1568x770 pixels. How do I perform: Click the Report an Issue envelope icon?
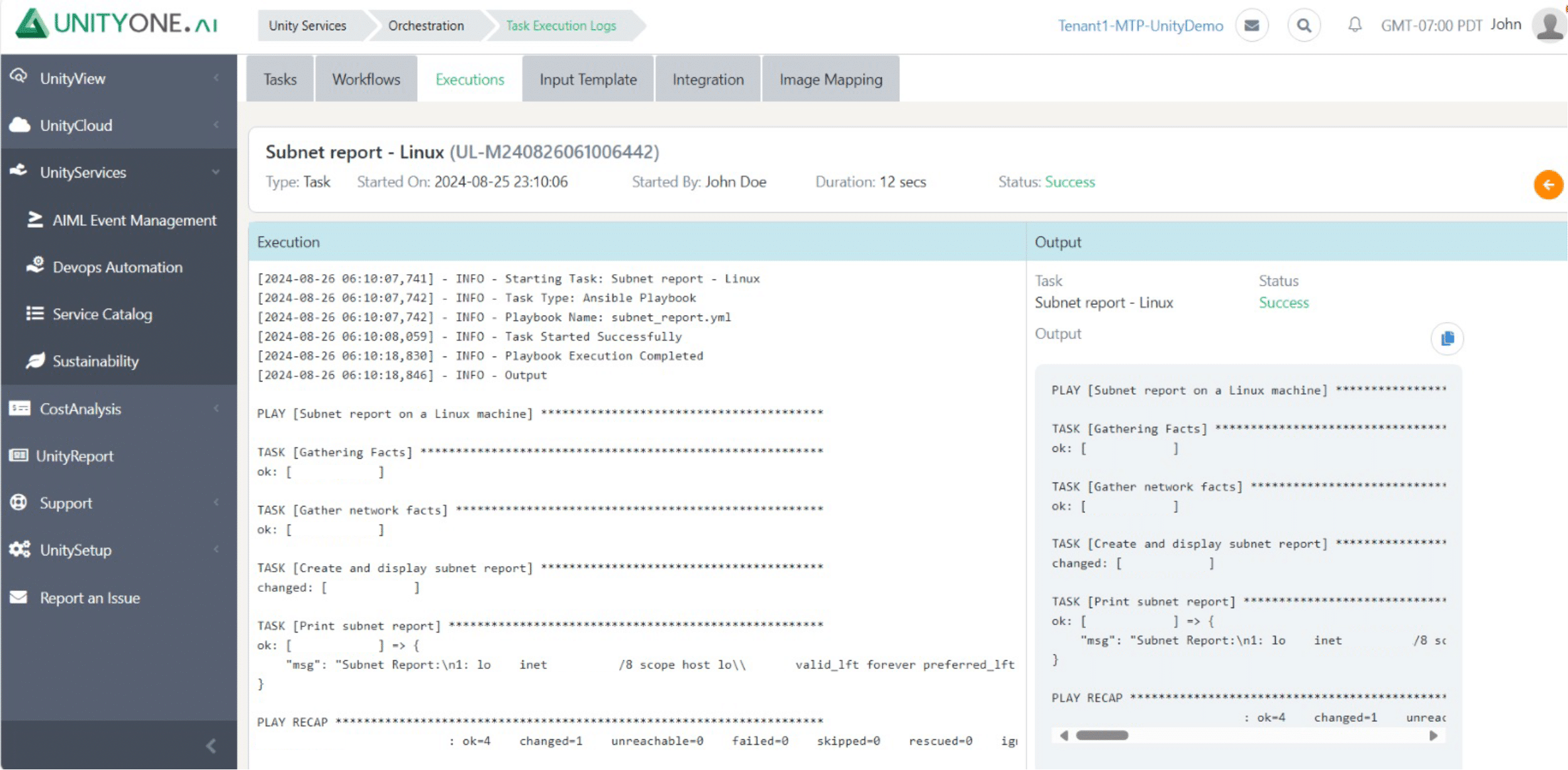click(19, 597)
